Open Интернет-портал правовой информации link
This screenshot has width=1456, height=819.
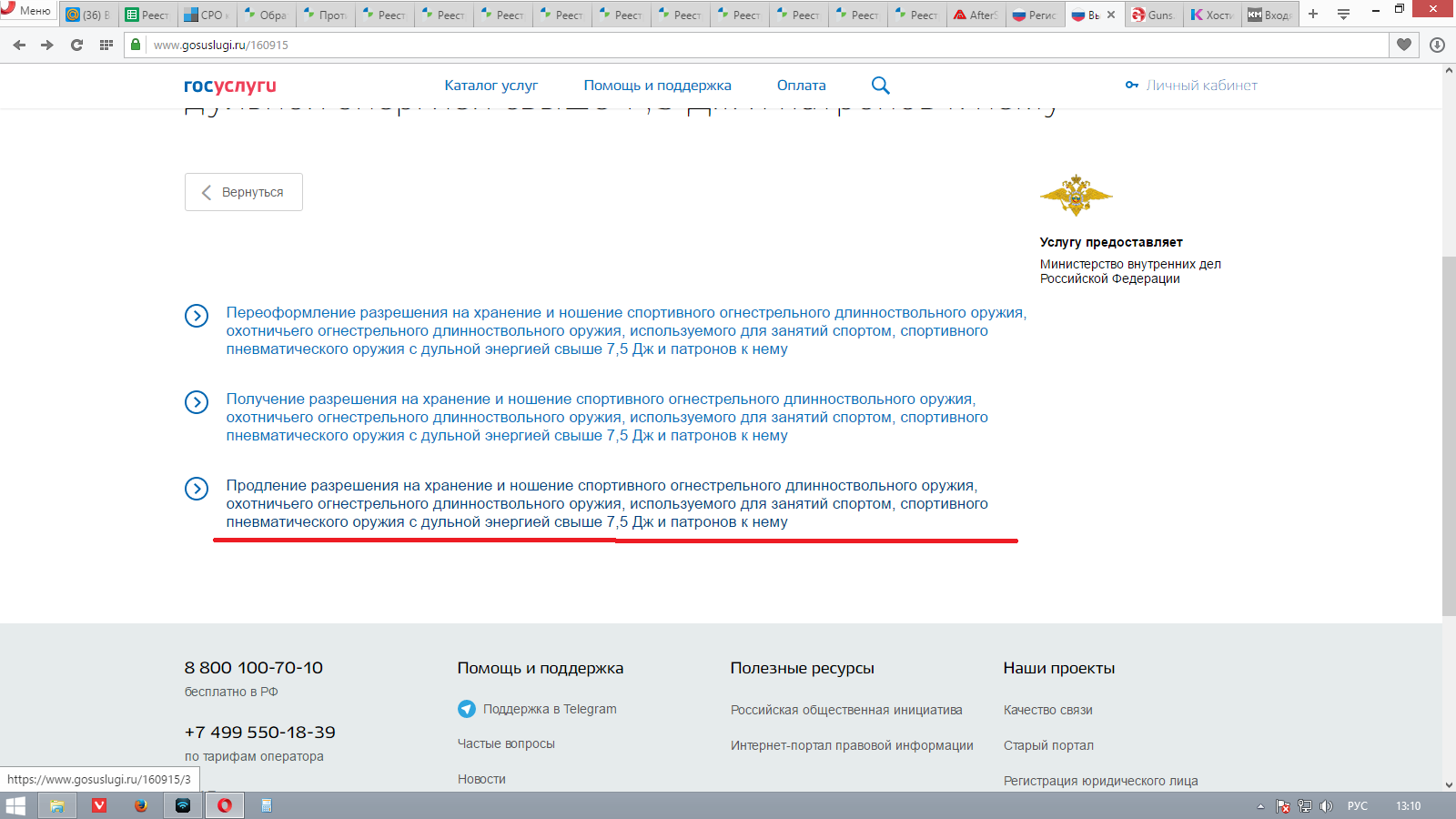pyautogui.click(x=852, y=745)
